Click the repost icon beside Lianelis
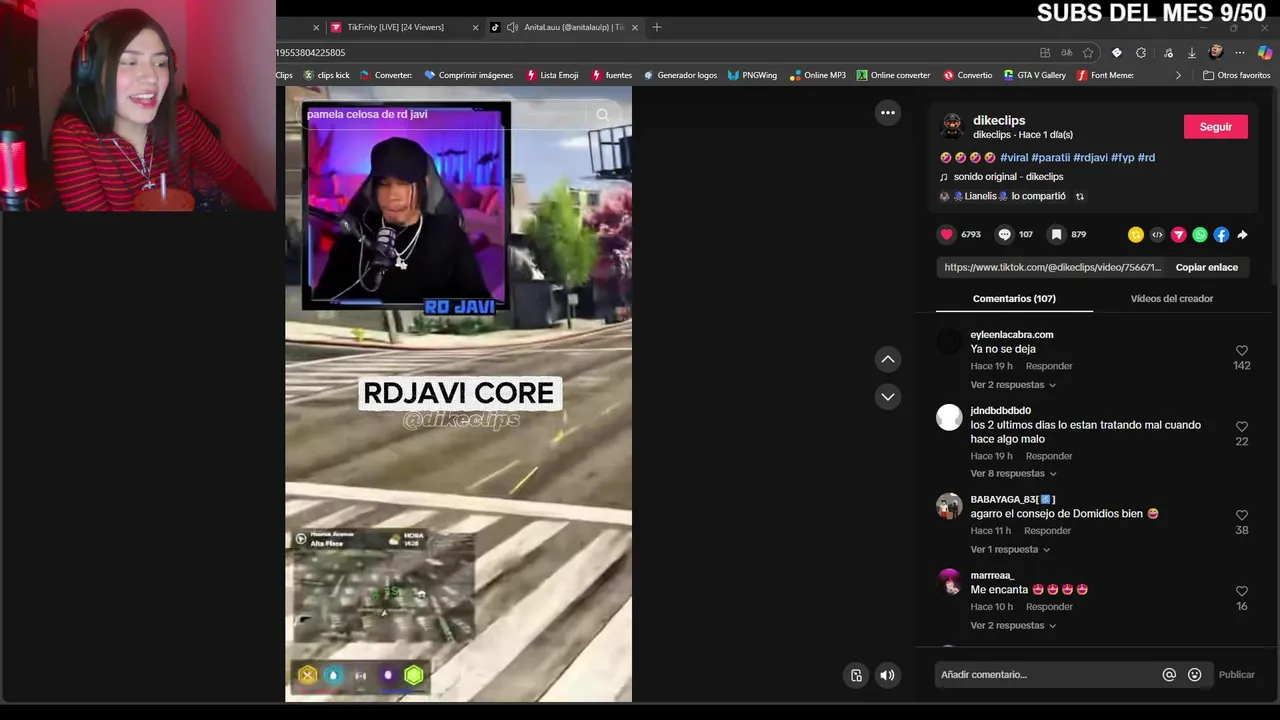Screen dimensions: 1280x720 1079,197
